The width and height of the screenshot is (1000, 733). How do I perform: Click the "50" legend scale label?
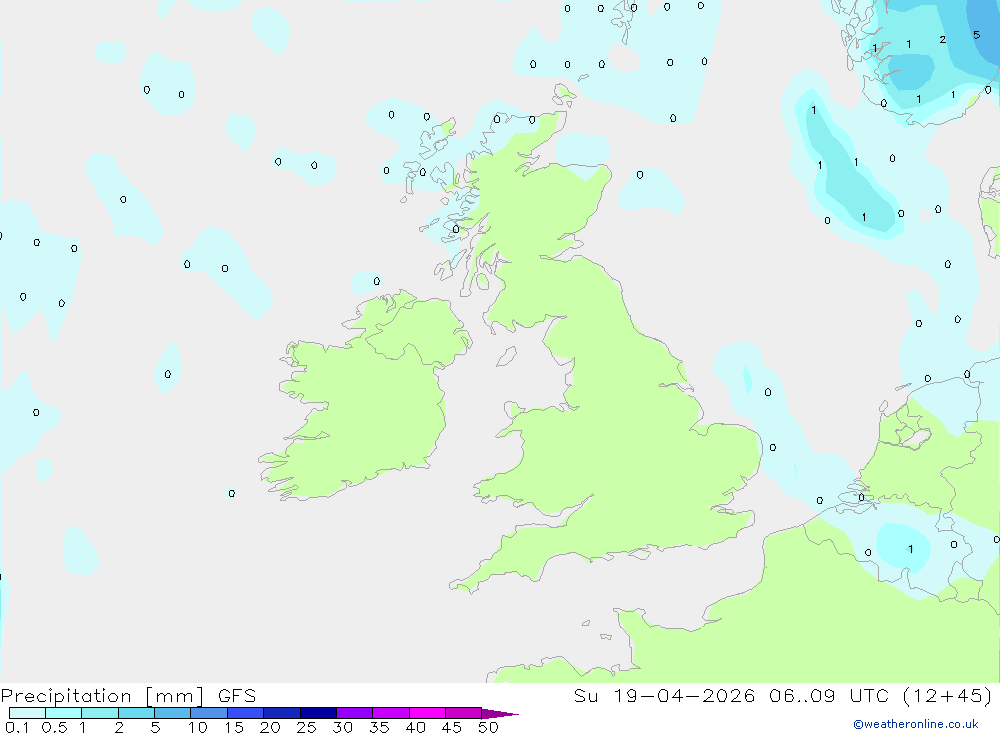click(x=488, y=727)
